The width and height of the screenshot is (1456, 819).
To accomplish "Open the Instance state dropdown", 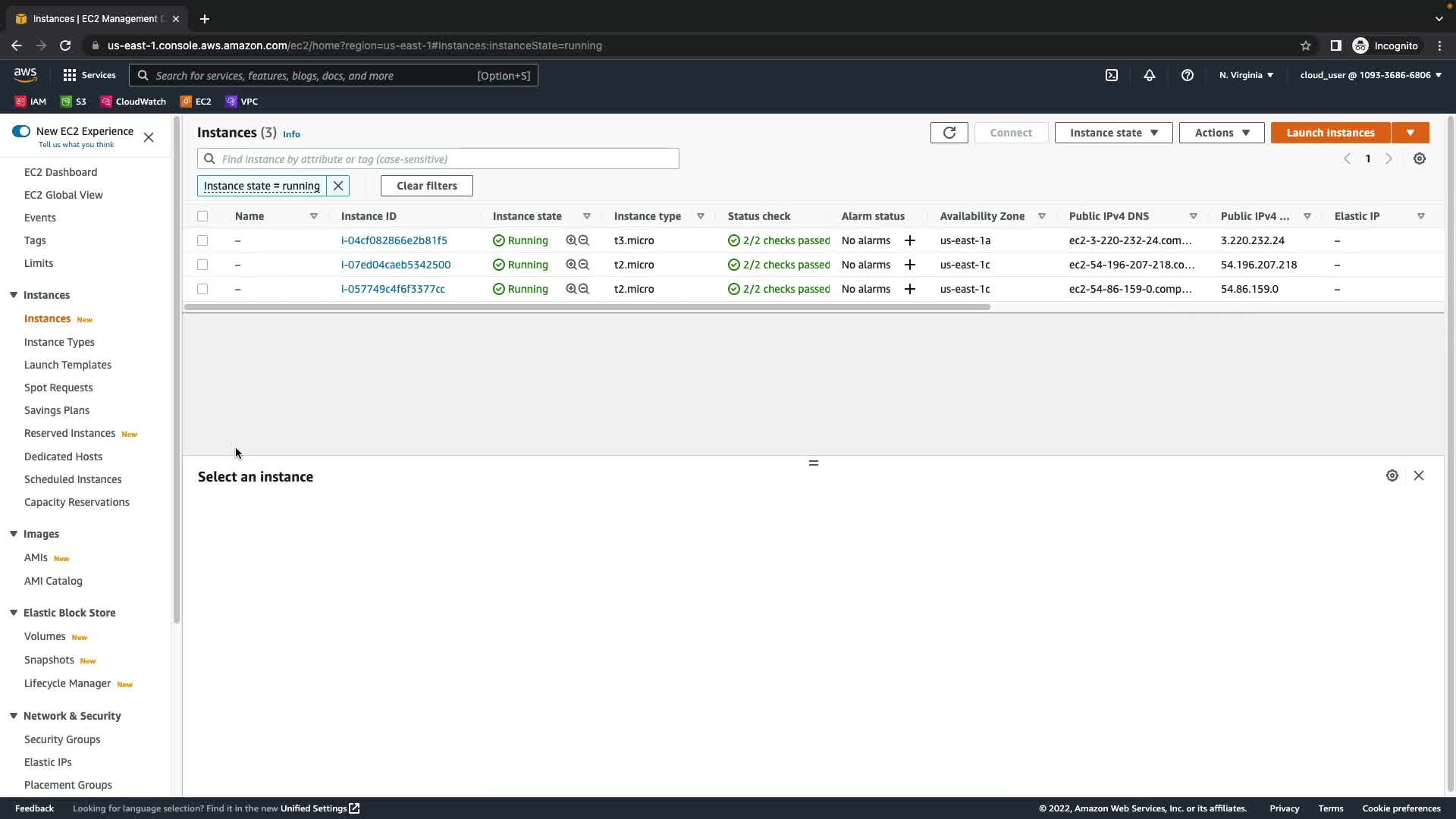I will coord(1113,133).
